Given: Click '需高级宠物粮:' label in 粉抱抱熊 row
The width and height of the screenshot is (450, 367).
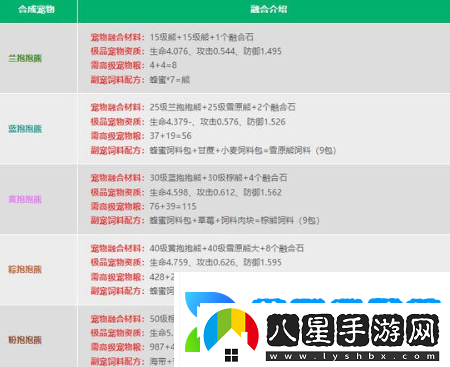Looking at the screenshot, I should pos(118,347).
